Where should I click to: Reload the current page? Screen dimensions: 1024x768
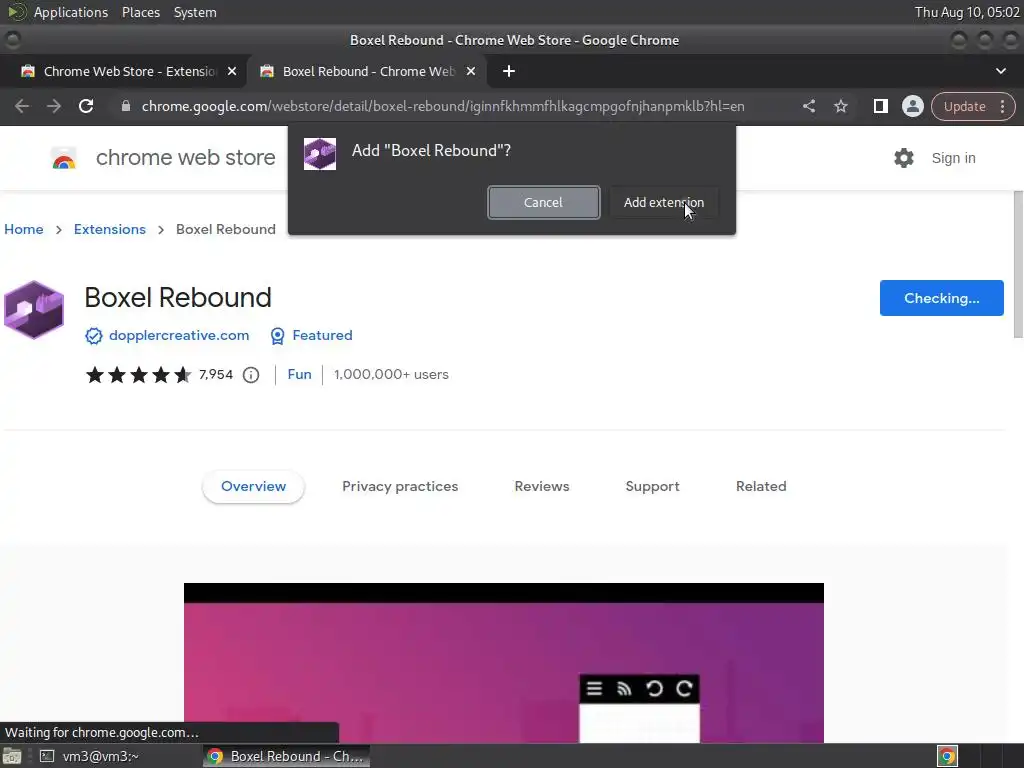click(x=86, y=106)
